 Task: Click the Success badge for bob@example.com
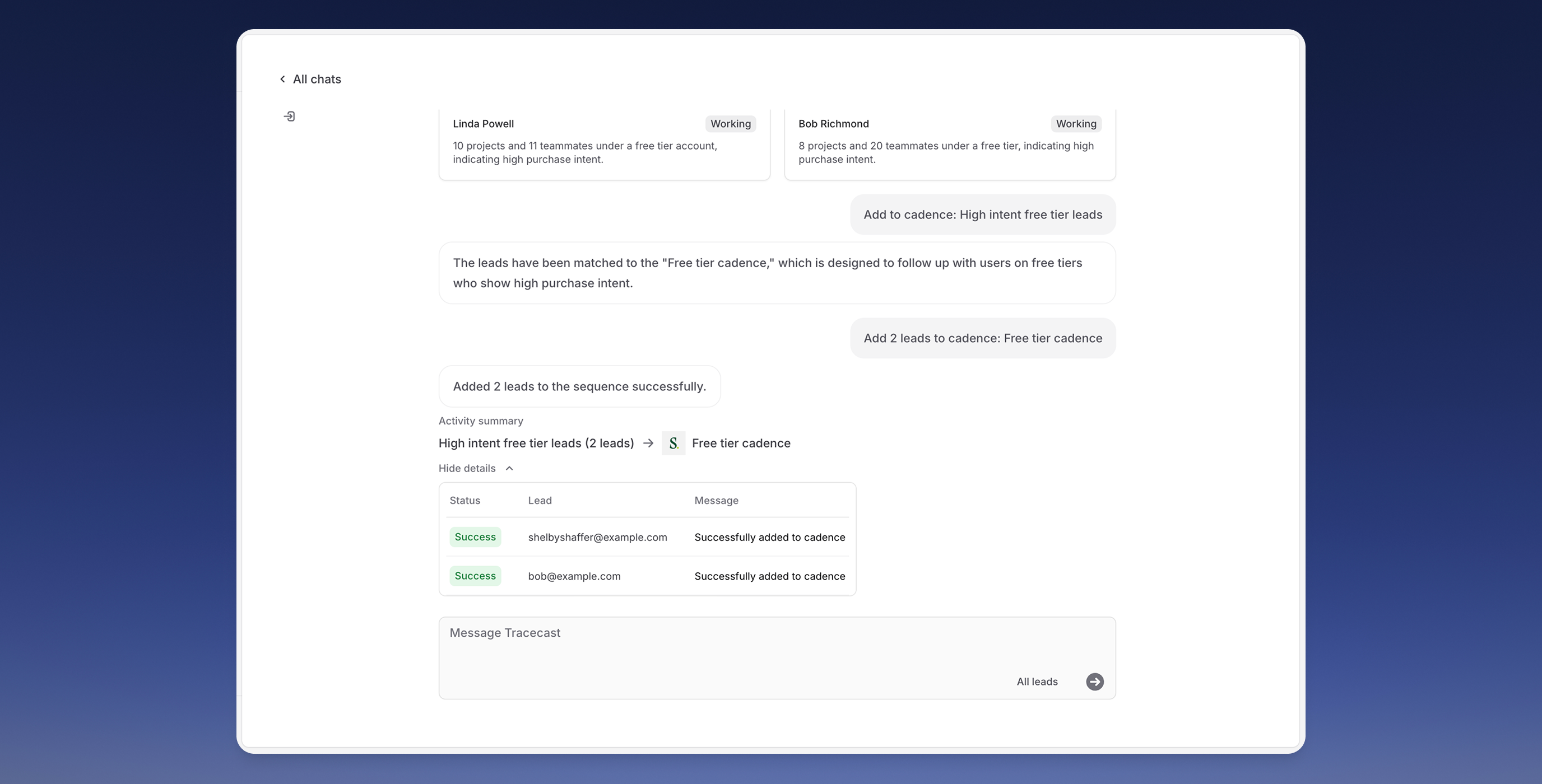click(475, 576)
